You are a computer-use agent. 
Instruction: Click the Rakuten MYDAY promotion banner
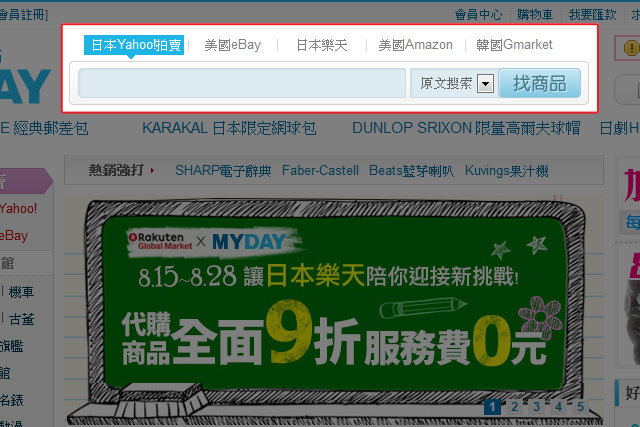(330, 300)
